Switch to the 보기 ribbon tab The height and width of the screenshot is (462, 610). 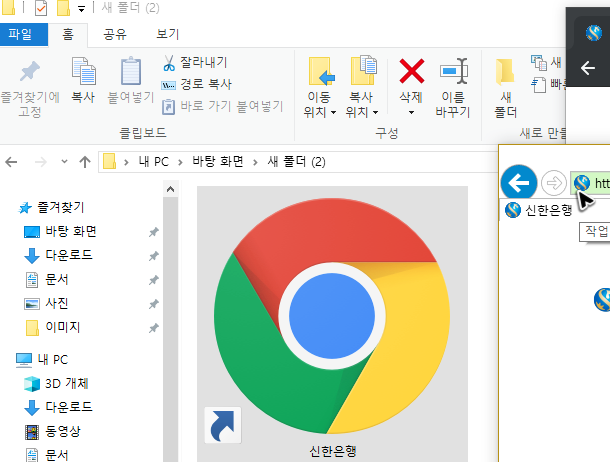(168, 34)
